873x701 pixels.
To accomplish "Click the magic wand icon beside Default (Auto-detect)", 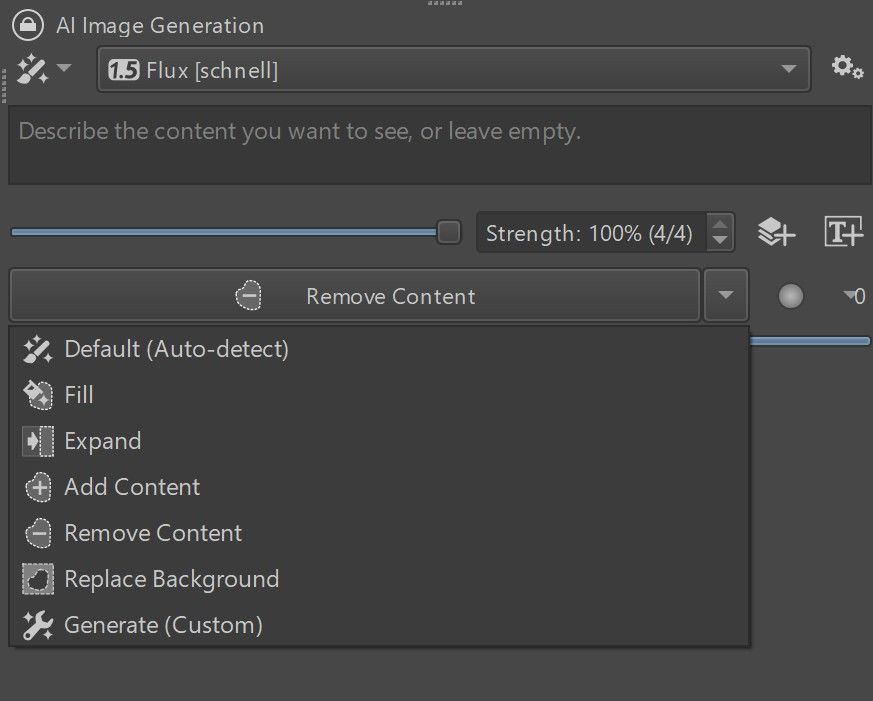I will (x=36, y=348).
